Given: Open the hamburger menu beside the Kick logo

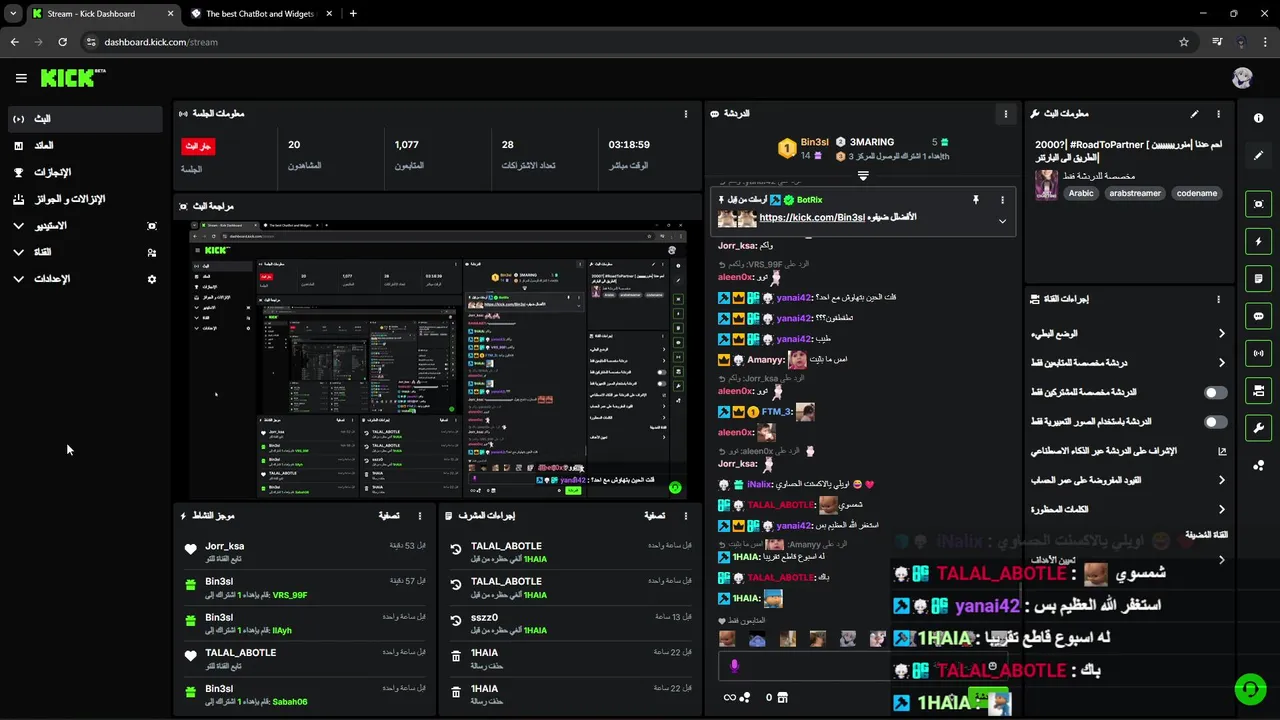Looking at the screenshot, I should point(21,78).
